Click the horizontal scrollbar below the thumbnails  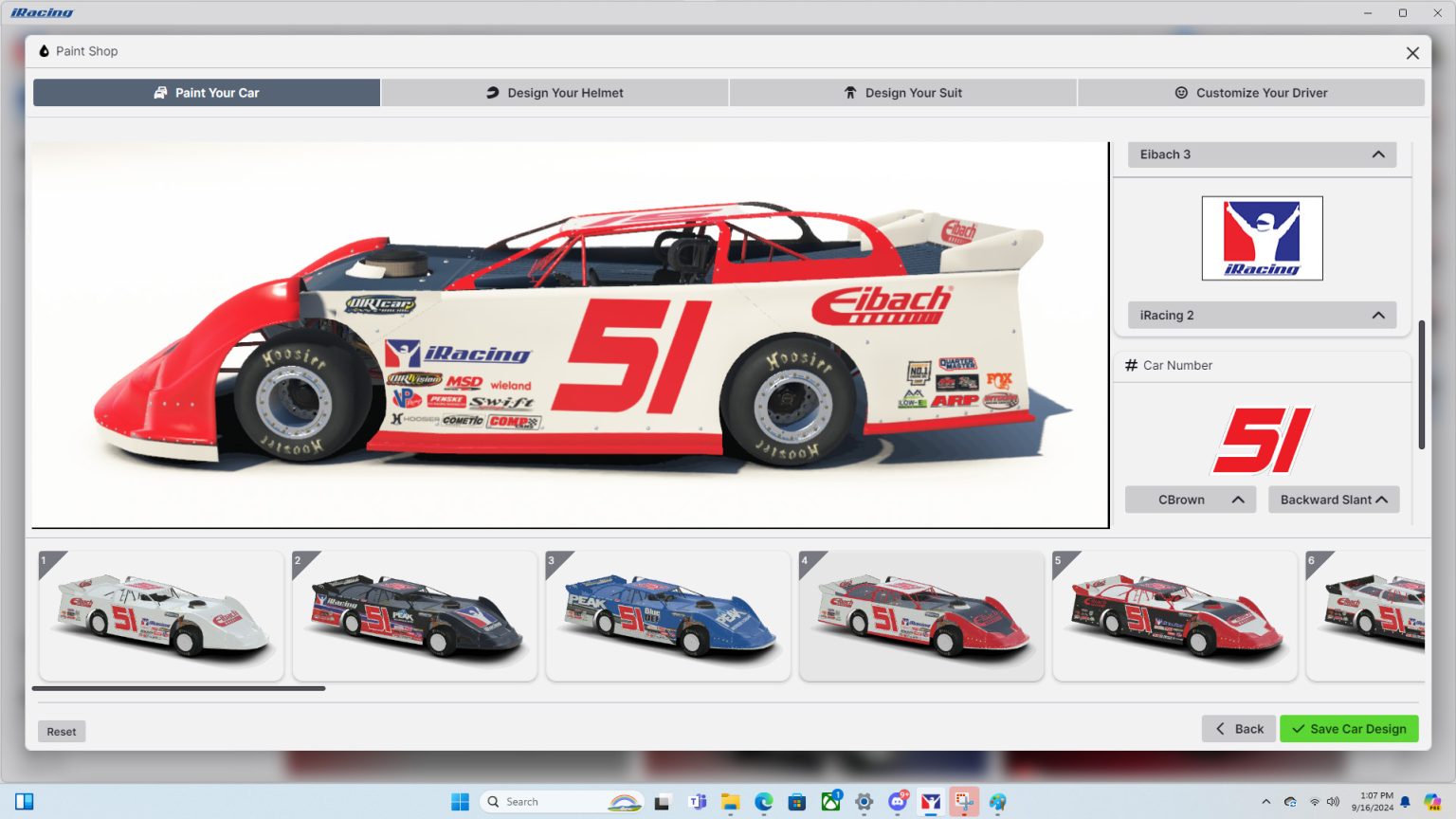[x=178, y=688]
